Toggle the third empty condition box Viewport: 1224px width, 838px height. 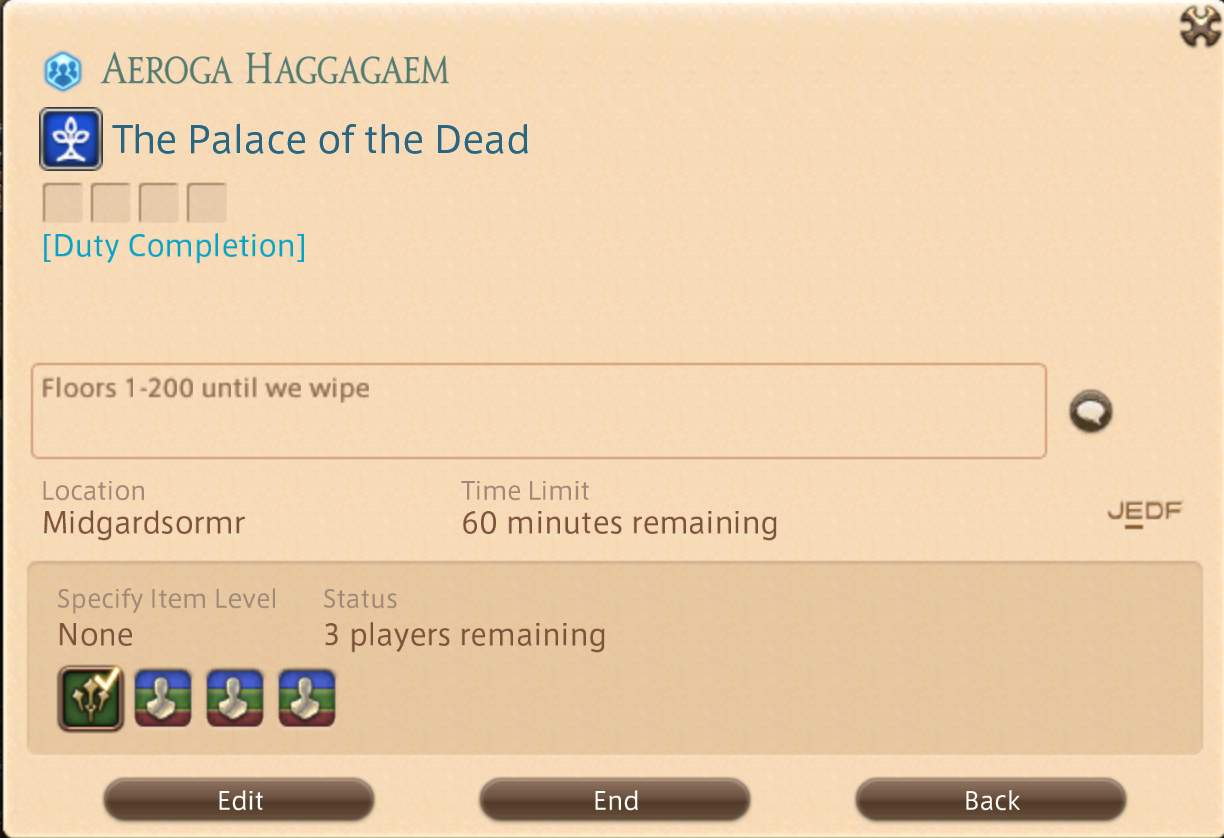tap(158, 202)
